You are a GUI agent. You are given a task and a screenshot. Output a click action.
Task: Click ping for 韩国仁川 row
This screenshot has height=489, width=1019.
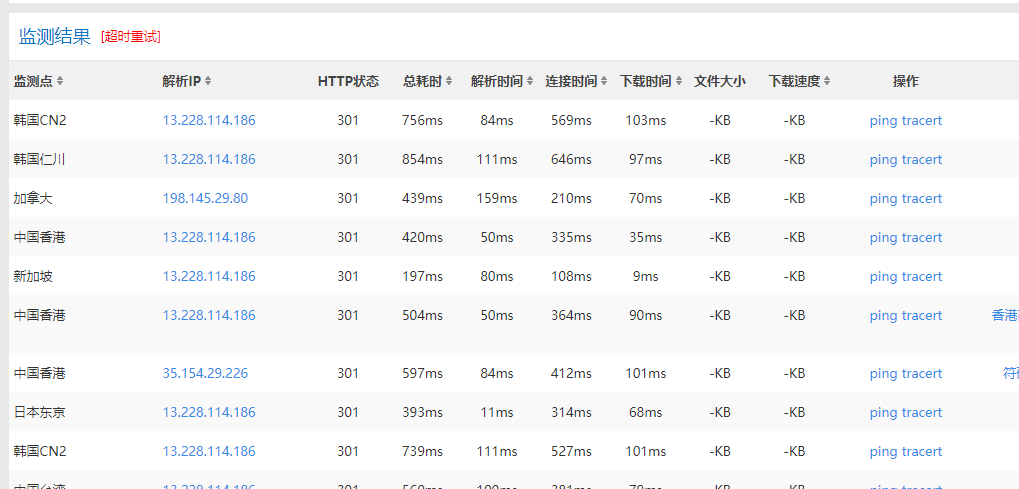tap(883, 159)
